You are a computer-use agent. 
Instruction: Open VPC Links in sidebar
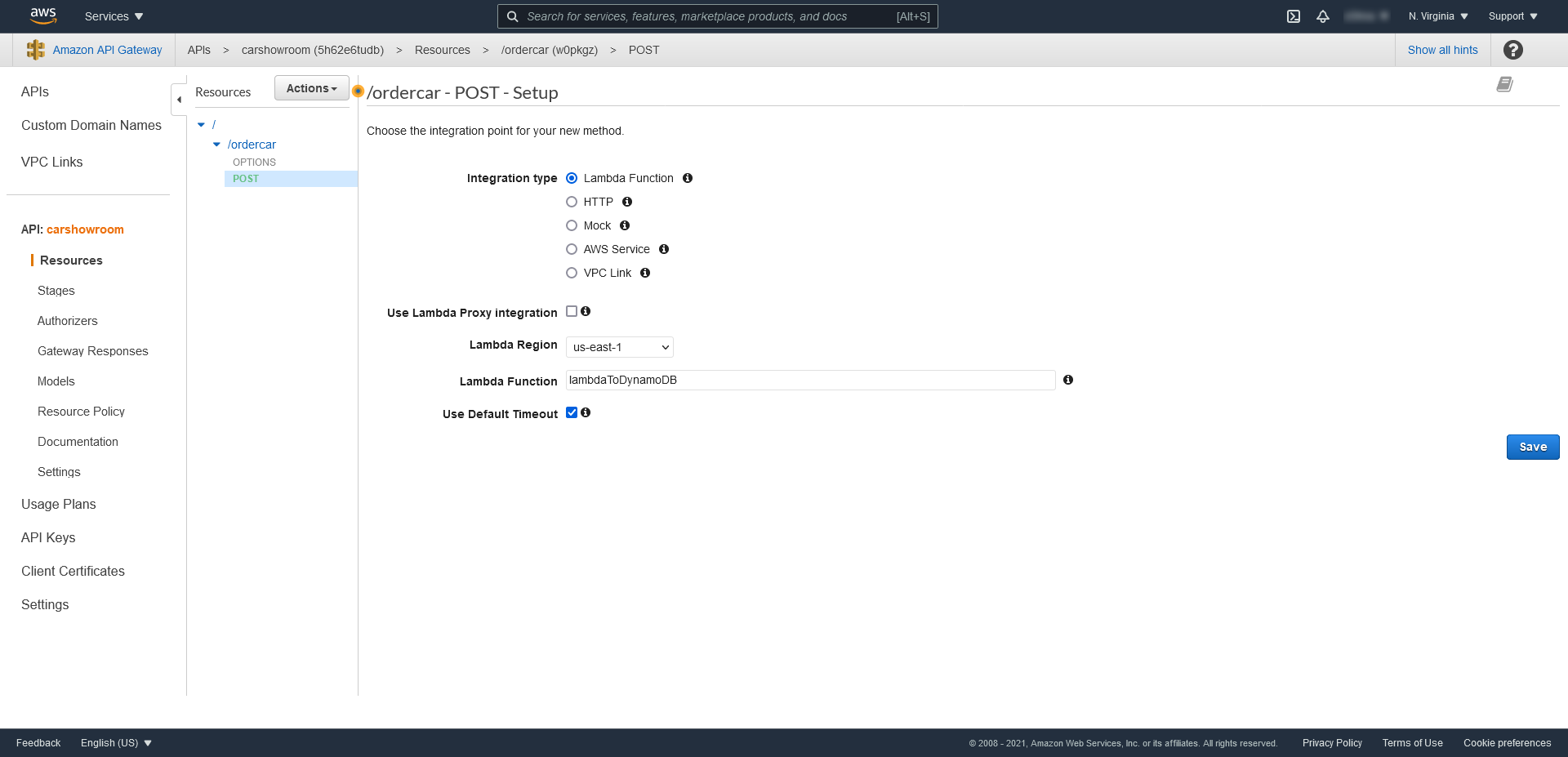click(52, 162)
